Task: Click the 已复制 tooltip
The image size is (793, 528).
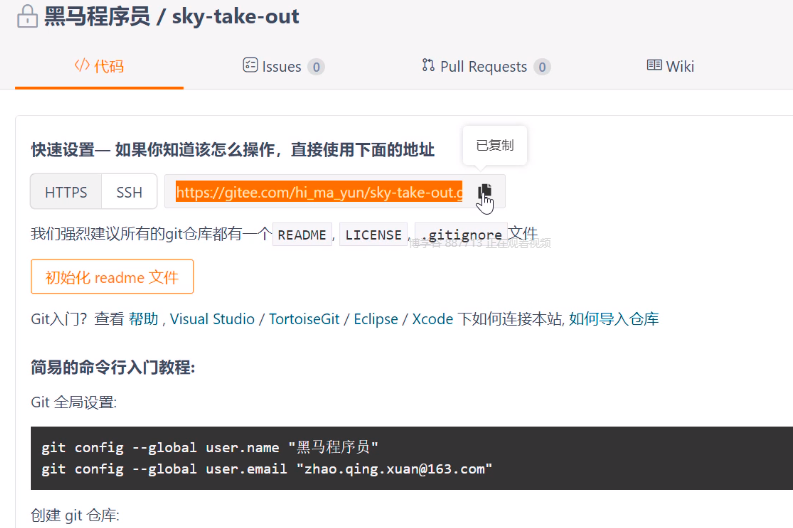Action: click(495, 146)
